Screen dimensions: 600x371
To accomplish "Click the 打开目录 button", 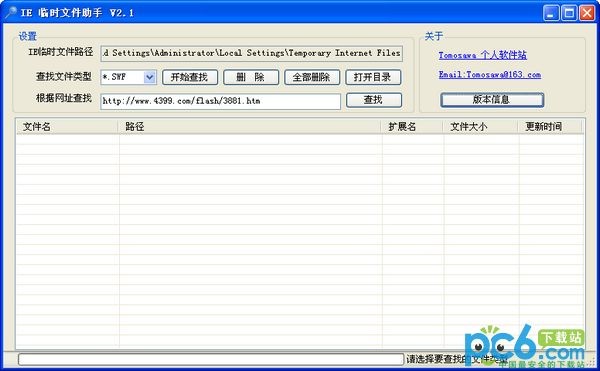I will click(373, 77).
